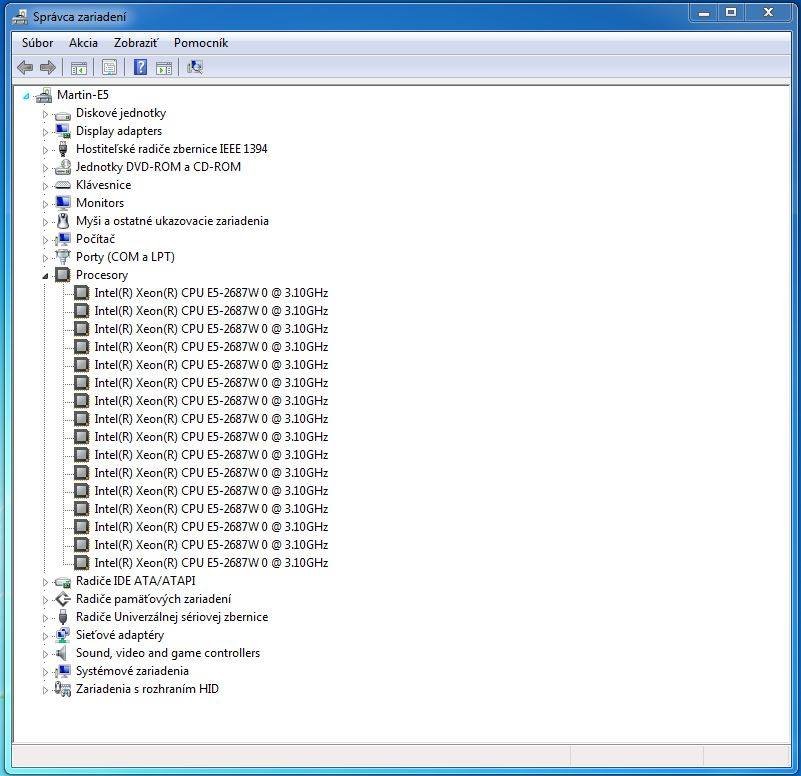
Task: Toggle the action pane toolbar icon
Action: point(164,67)
